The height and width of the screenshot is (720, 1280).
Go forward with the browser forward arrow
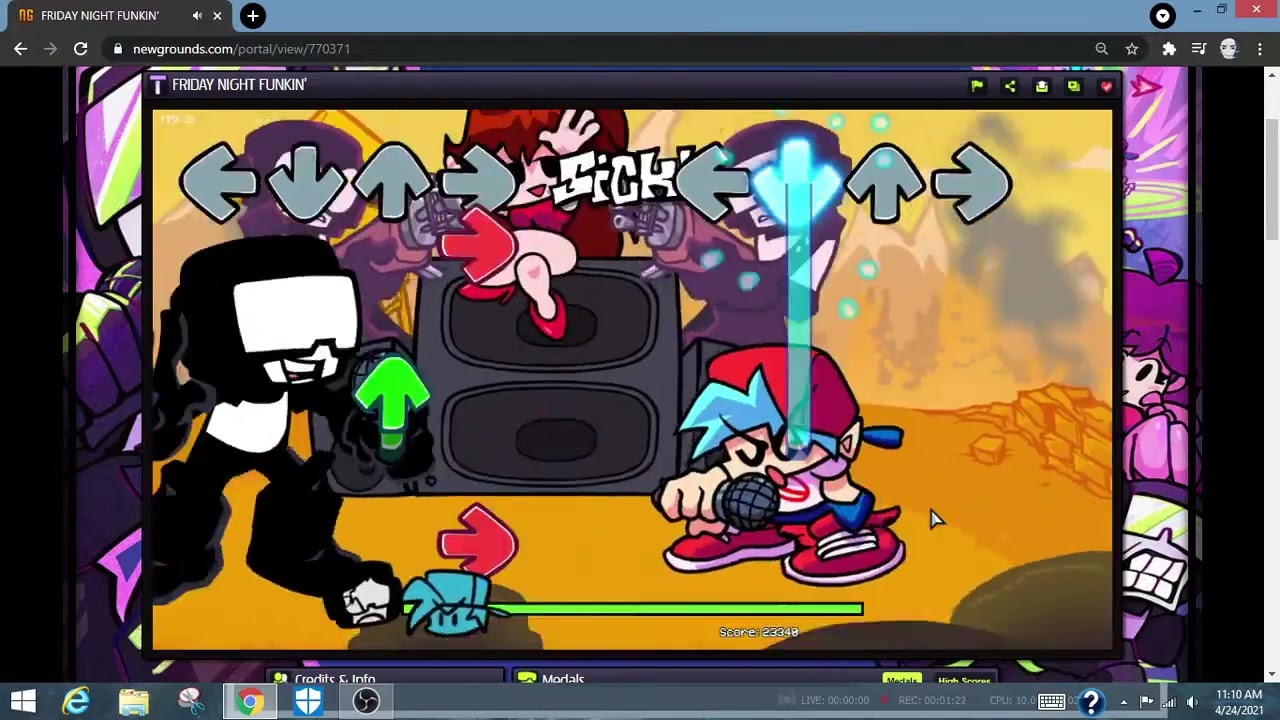point(51,48)
